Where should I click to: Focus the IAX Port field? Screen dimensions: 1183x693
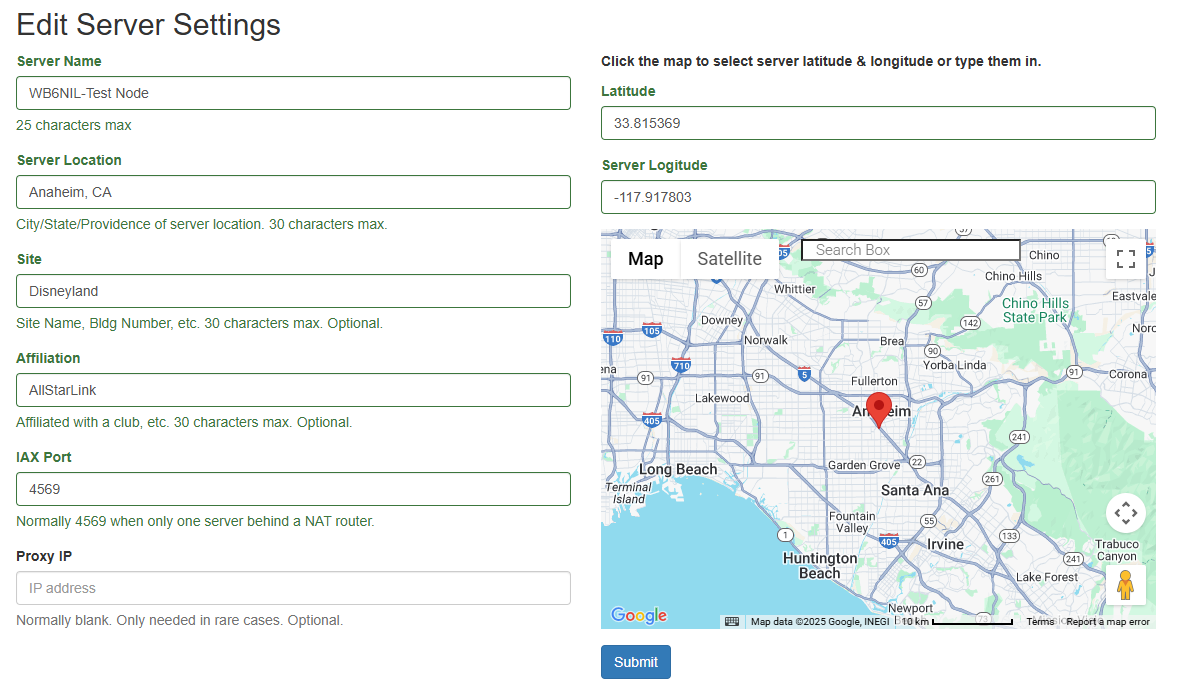[293, 489]
